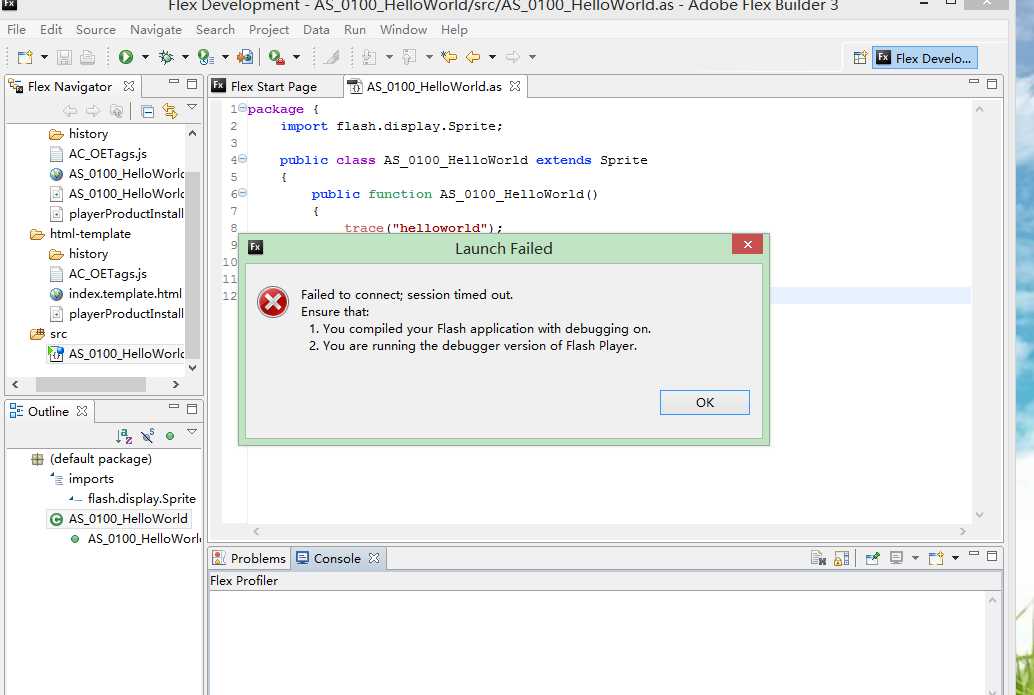The image size is (1034, 695).
Task: Open the Outline view menu triangle
Action: tap(192, 432)
